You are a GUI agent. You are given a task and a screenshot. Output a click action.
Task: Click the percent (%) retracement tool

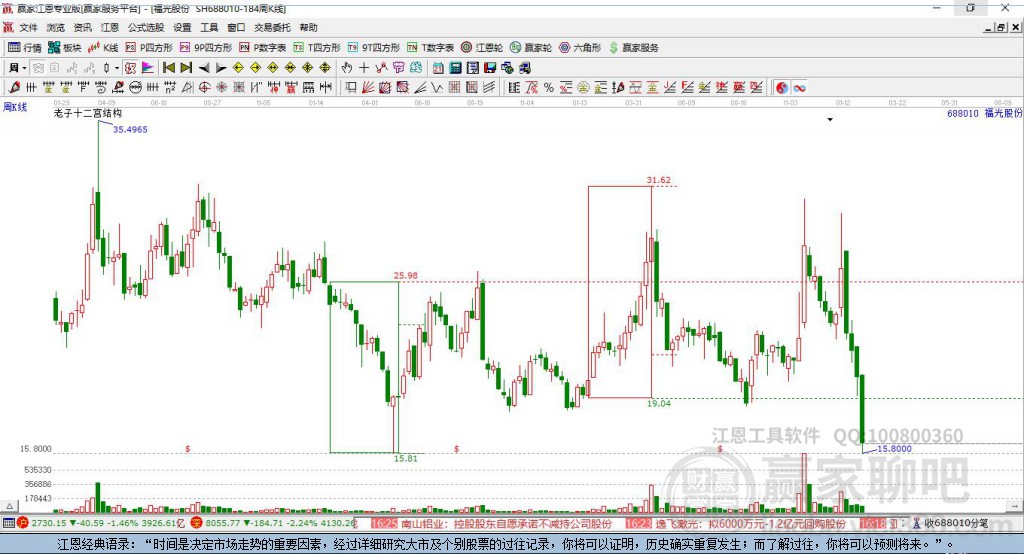point(549,88)
